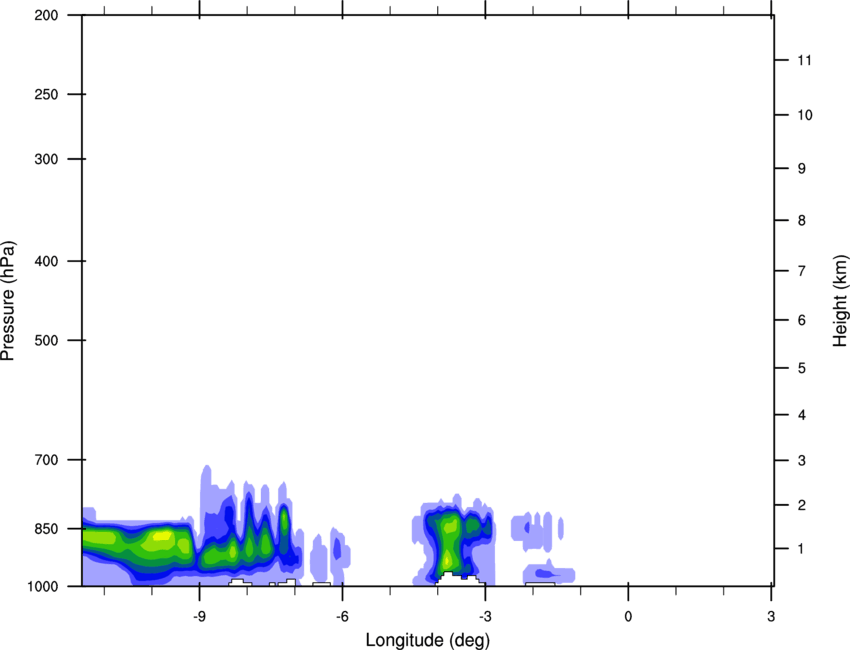Click the 10 km height label
850x650 pixels.
pyautogui.click(x=804, y=115)
